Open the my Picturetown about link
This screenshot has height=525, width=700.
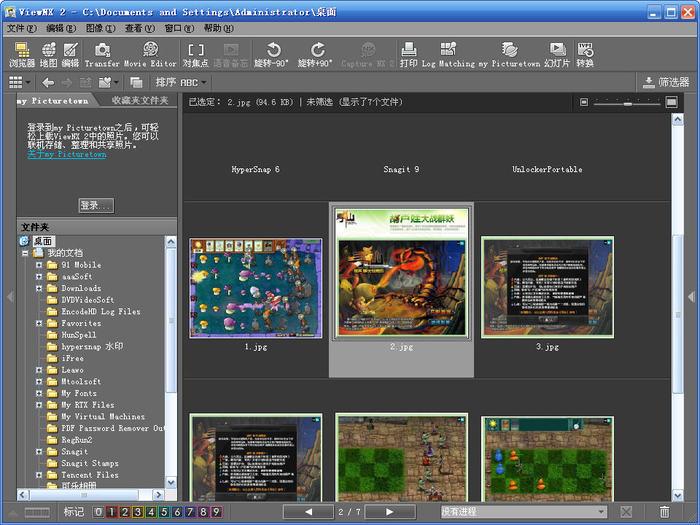pyautogui.click(x=67, y=154)
